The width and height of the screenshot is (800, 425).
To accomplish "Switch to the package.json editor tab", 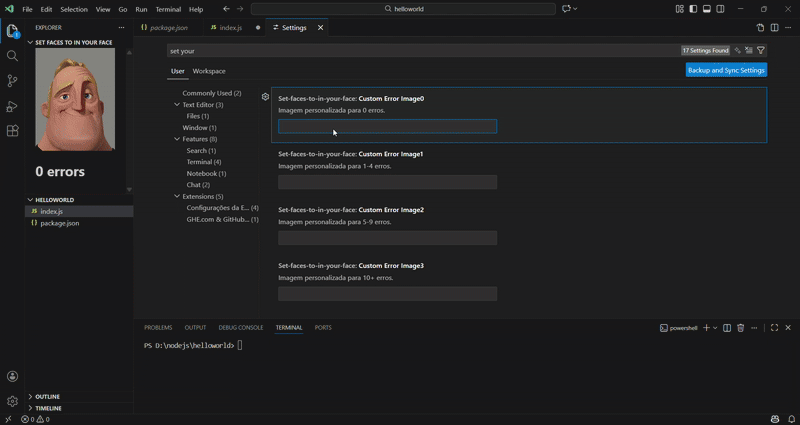I will (169, 28).
